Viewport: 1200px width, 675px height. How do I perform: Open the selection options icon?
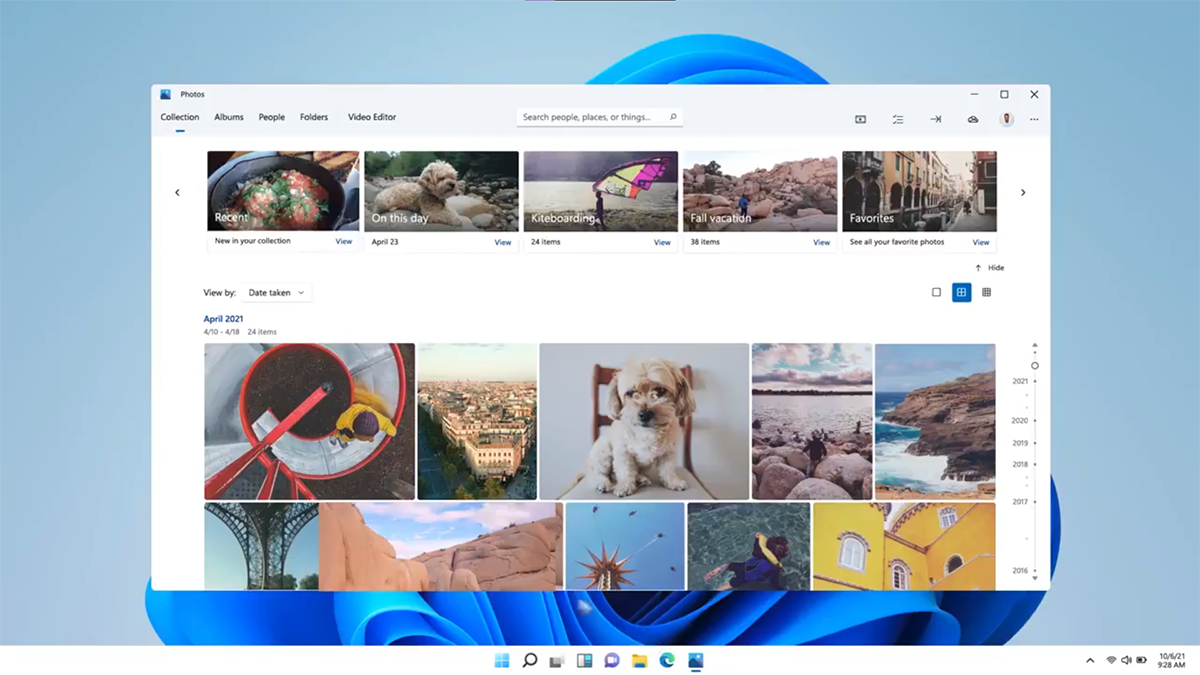[898, 119]
